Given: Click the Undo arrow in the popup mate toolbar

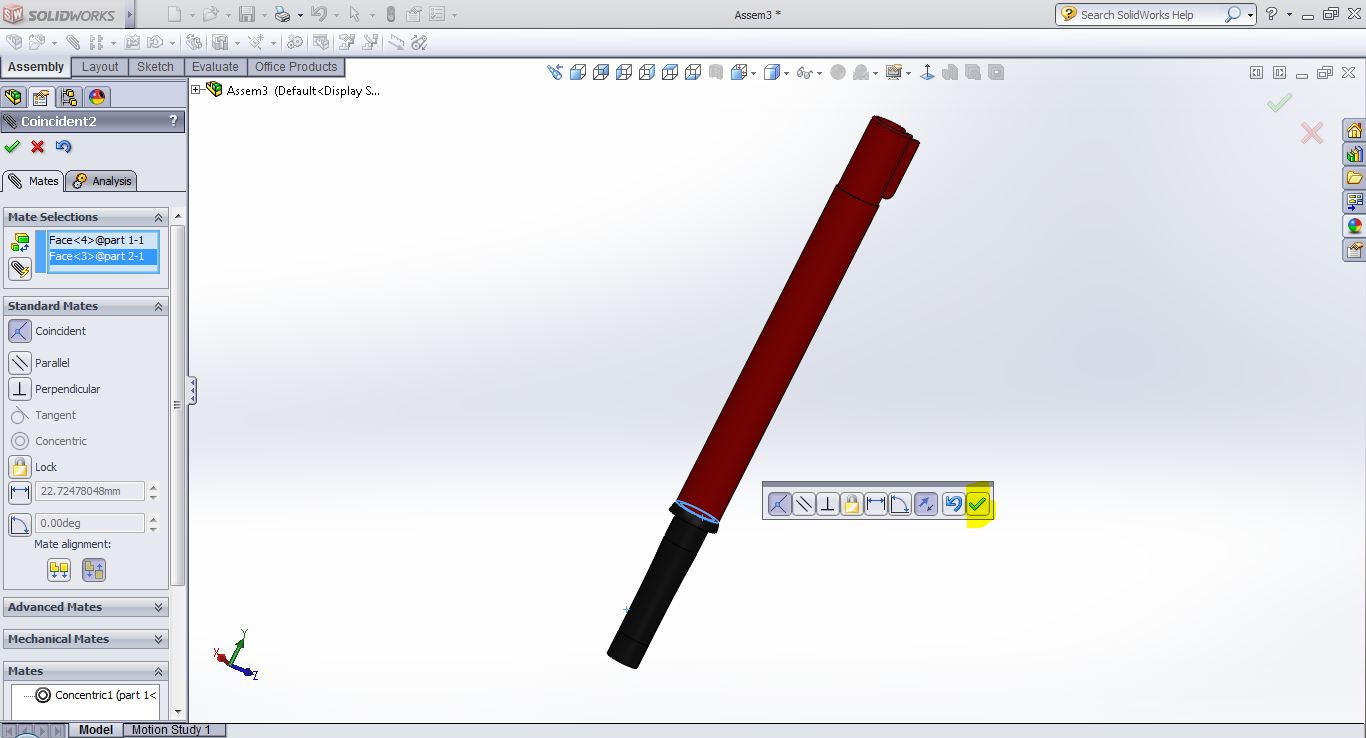Looking at the screenshot, I should point(953,505).
